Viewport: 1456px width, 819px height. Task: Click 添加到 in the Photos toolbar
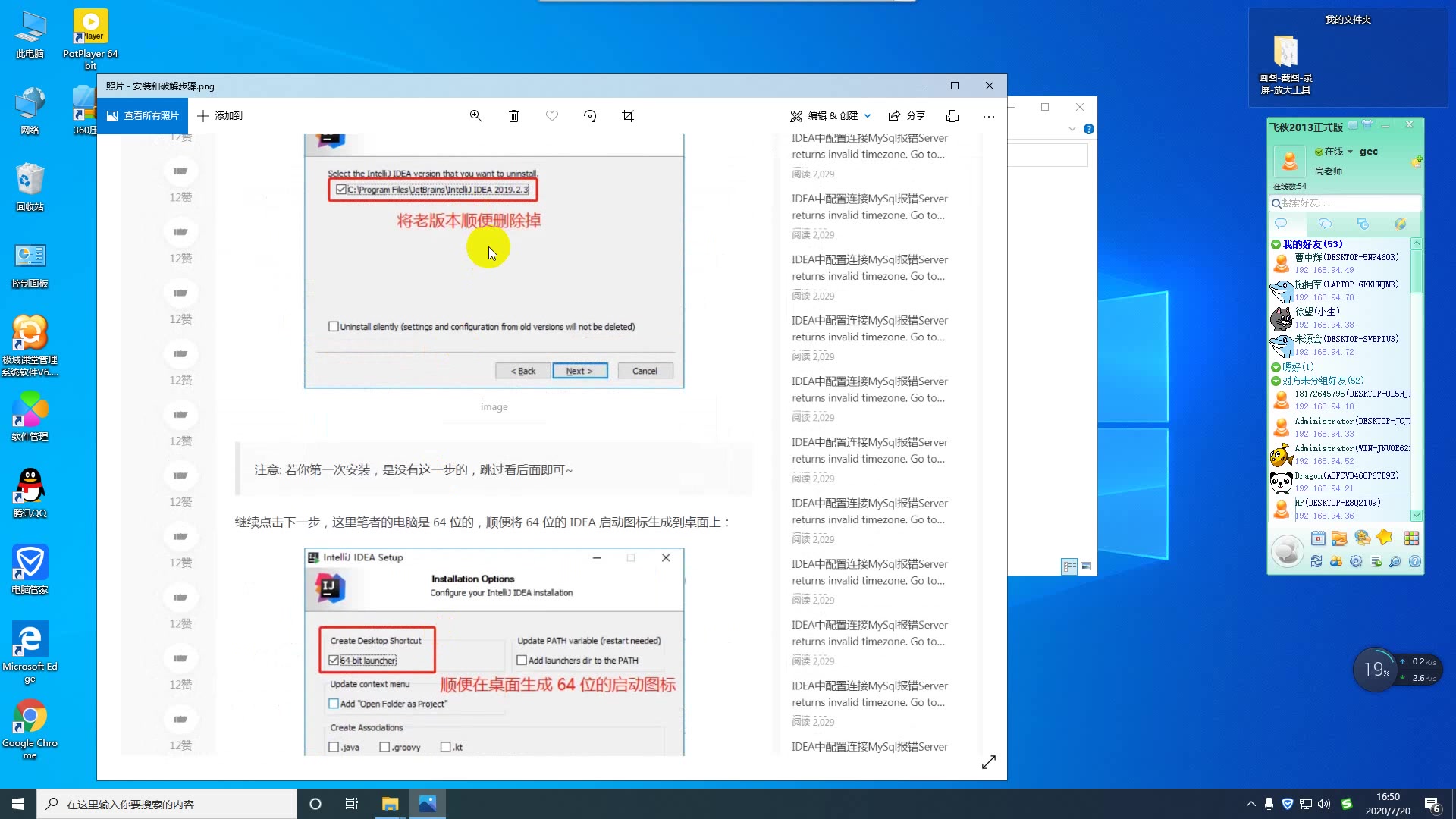220,116
